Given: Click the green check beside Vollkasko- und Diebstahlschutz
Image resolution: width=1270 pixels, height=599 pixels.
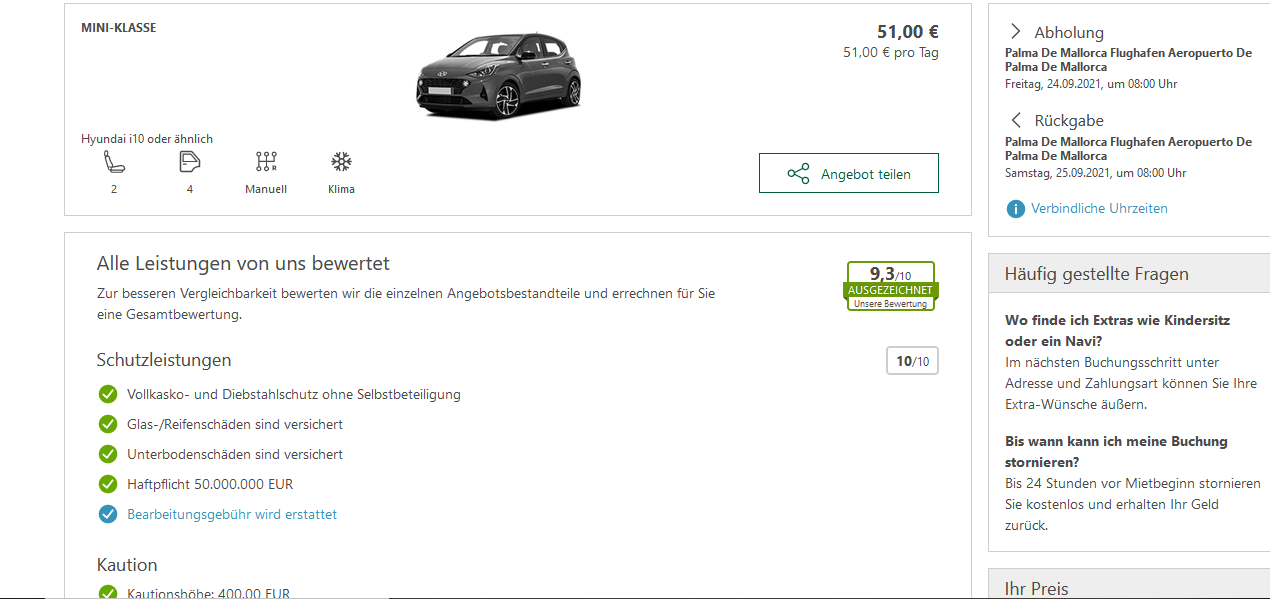Looking at the screenshot, I should click(x=108, y=394).
